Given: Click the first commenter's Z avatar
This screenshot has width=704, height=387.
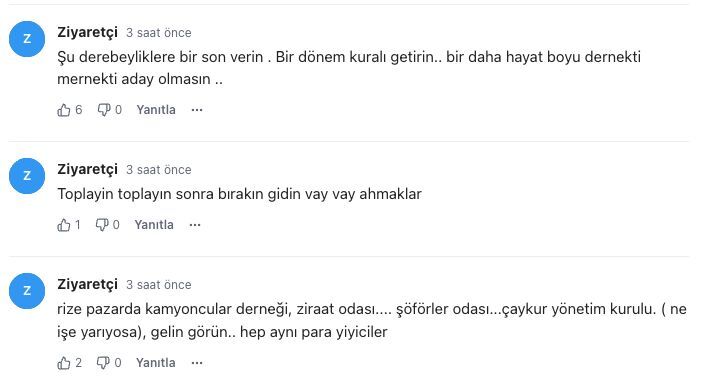Looking at the screenshot, I should point(27,39).
